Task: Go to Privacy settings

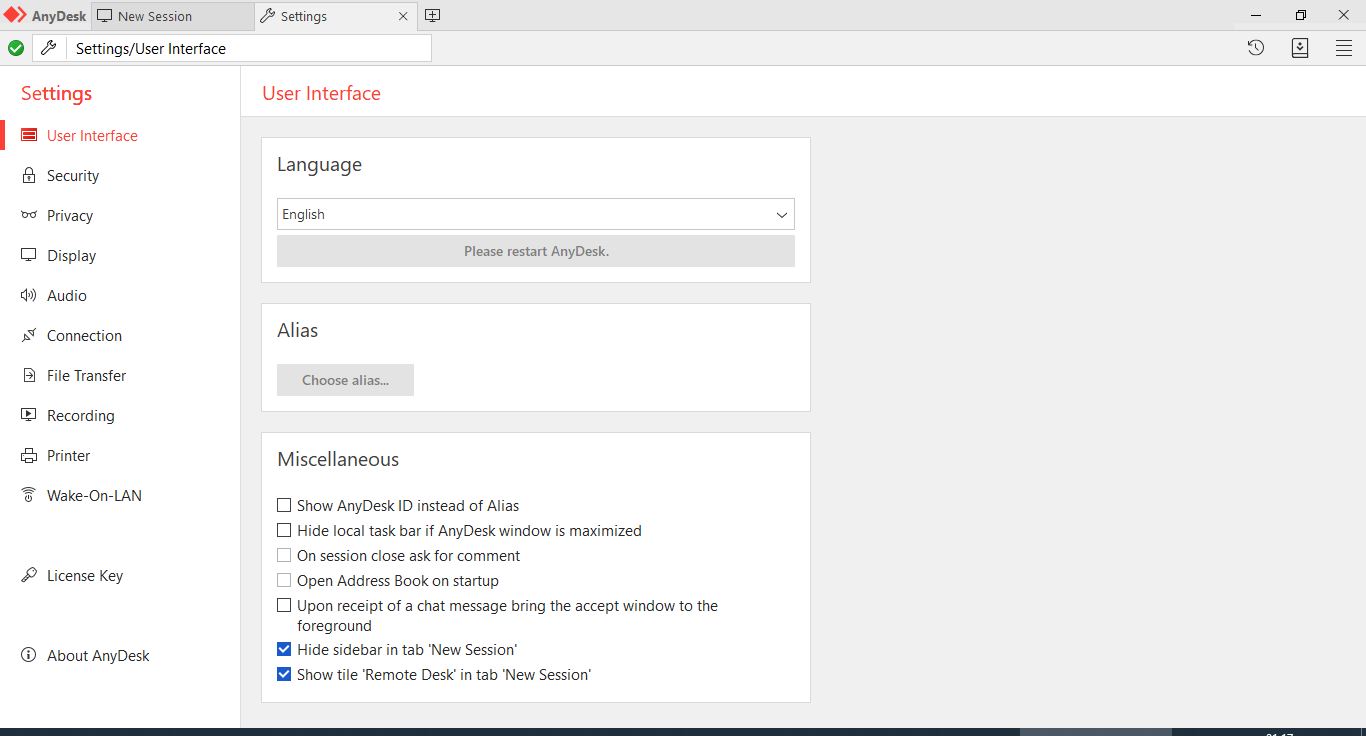Action: [70, 216]
